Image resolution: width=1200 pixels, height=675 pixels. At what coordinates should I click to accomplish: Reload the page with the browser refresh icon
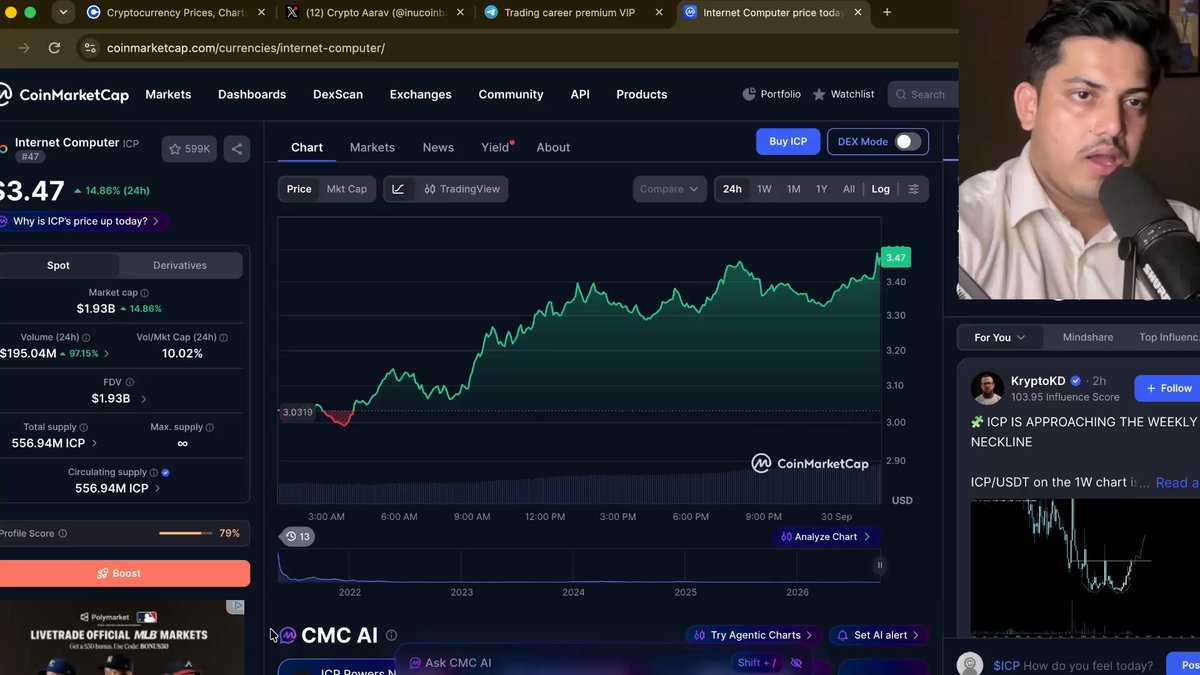(54, 48)
